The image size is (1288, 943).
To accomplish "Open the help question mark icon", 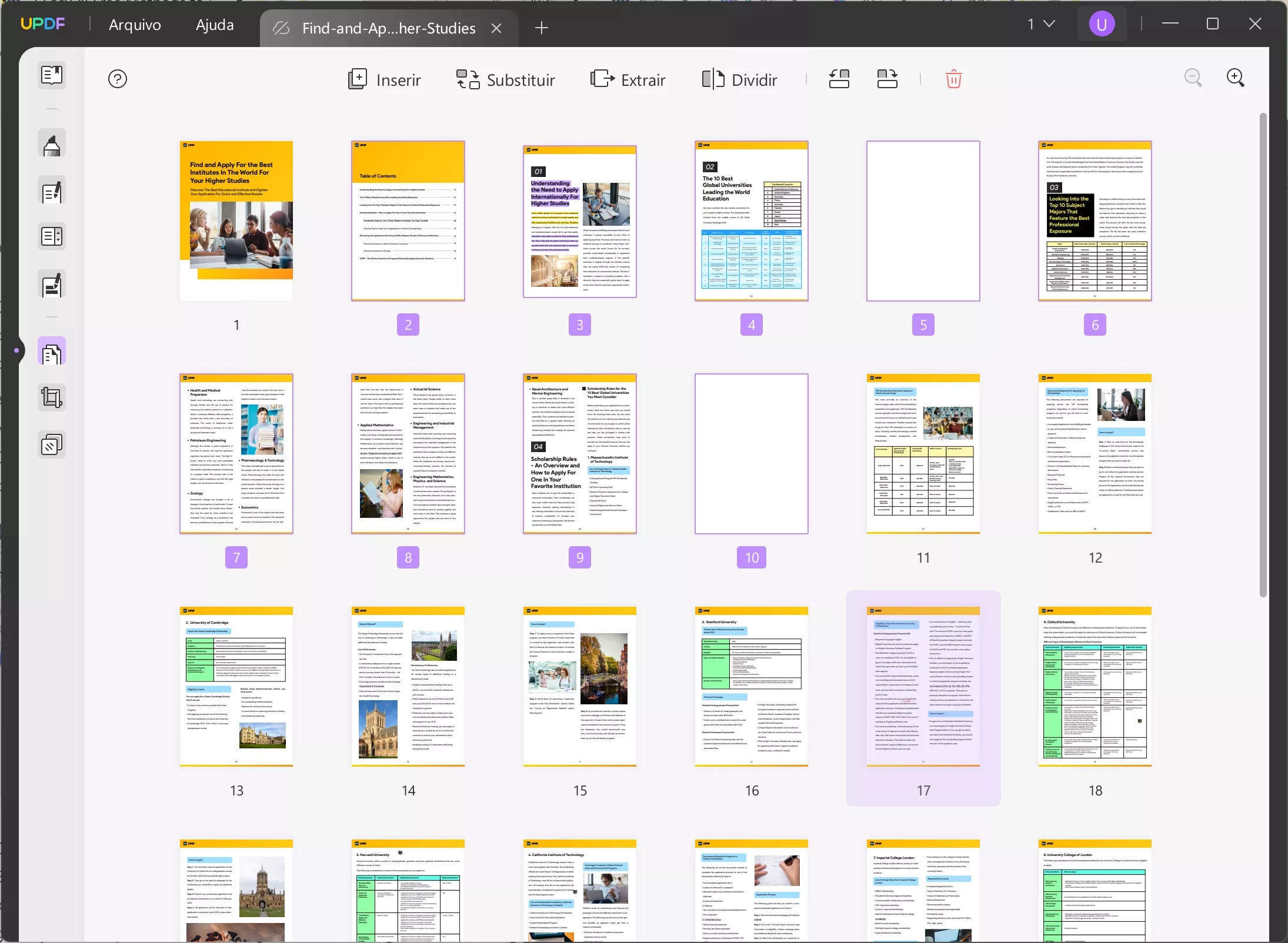I will click(x=118, y=79).
